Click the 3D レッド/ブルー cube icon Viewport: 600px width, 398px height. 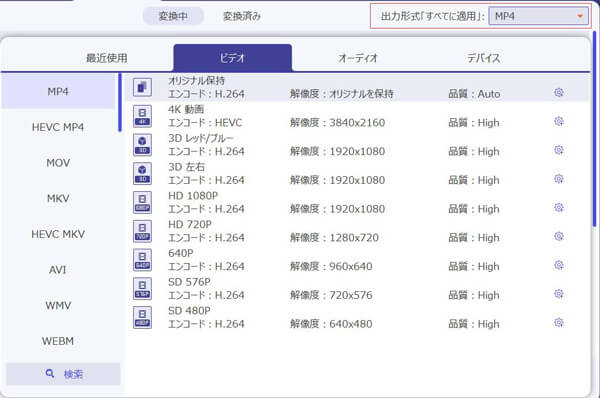[x=142, y=145]
